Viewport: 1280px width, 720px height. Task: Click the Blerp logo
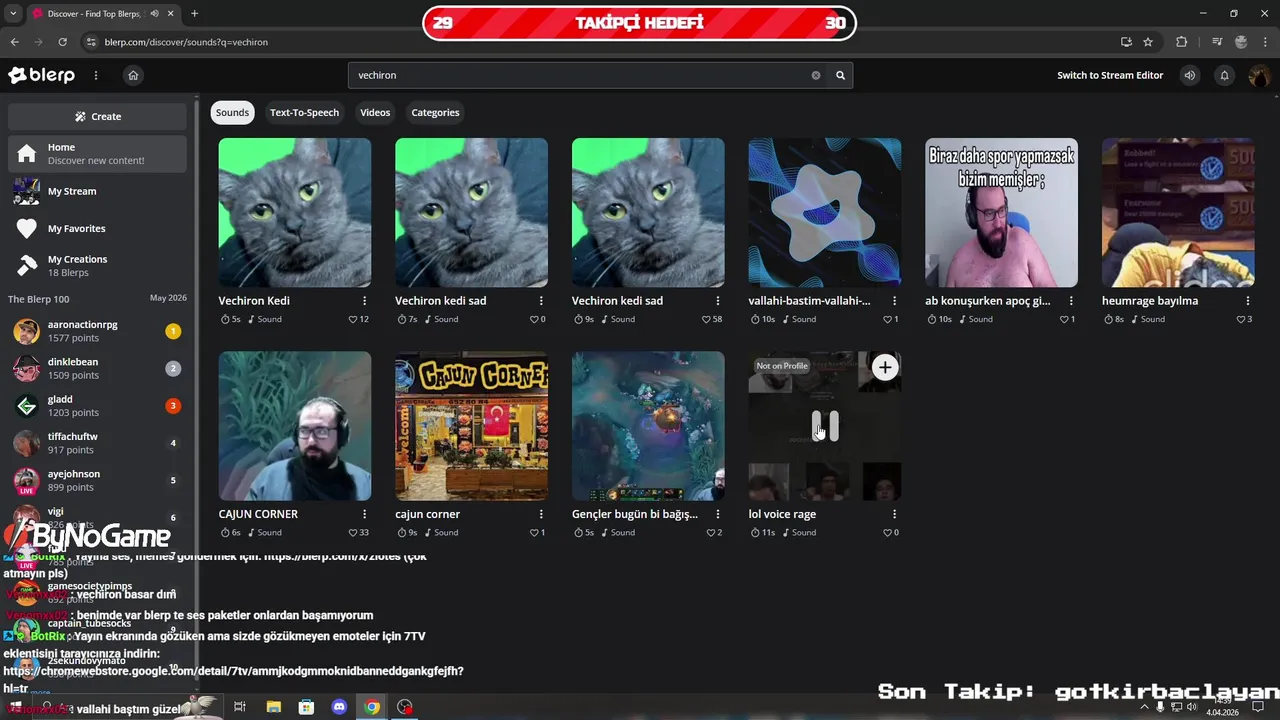pos(41,75)
